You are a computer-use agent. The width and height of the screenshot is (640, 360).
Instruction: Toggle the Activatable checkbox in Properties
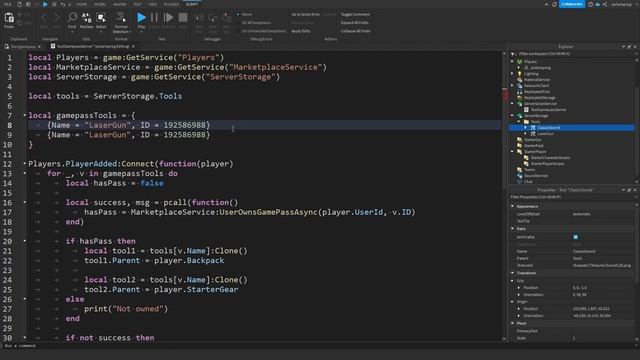pyautogui.click(x=576, y=237)
